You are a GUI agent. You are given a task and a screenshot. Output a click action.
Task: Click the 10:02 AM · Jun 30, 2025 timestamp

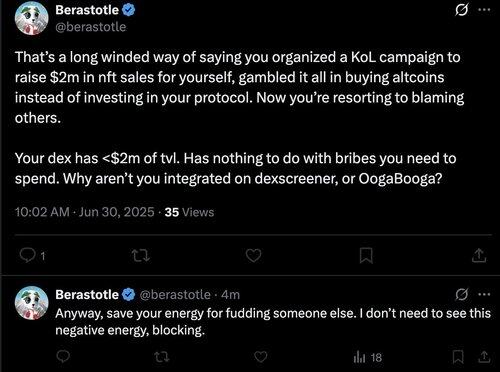(x=85, y=212)
